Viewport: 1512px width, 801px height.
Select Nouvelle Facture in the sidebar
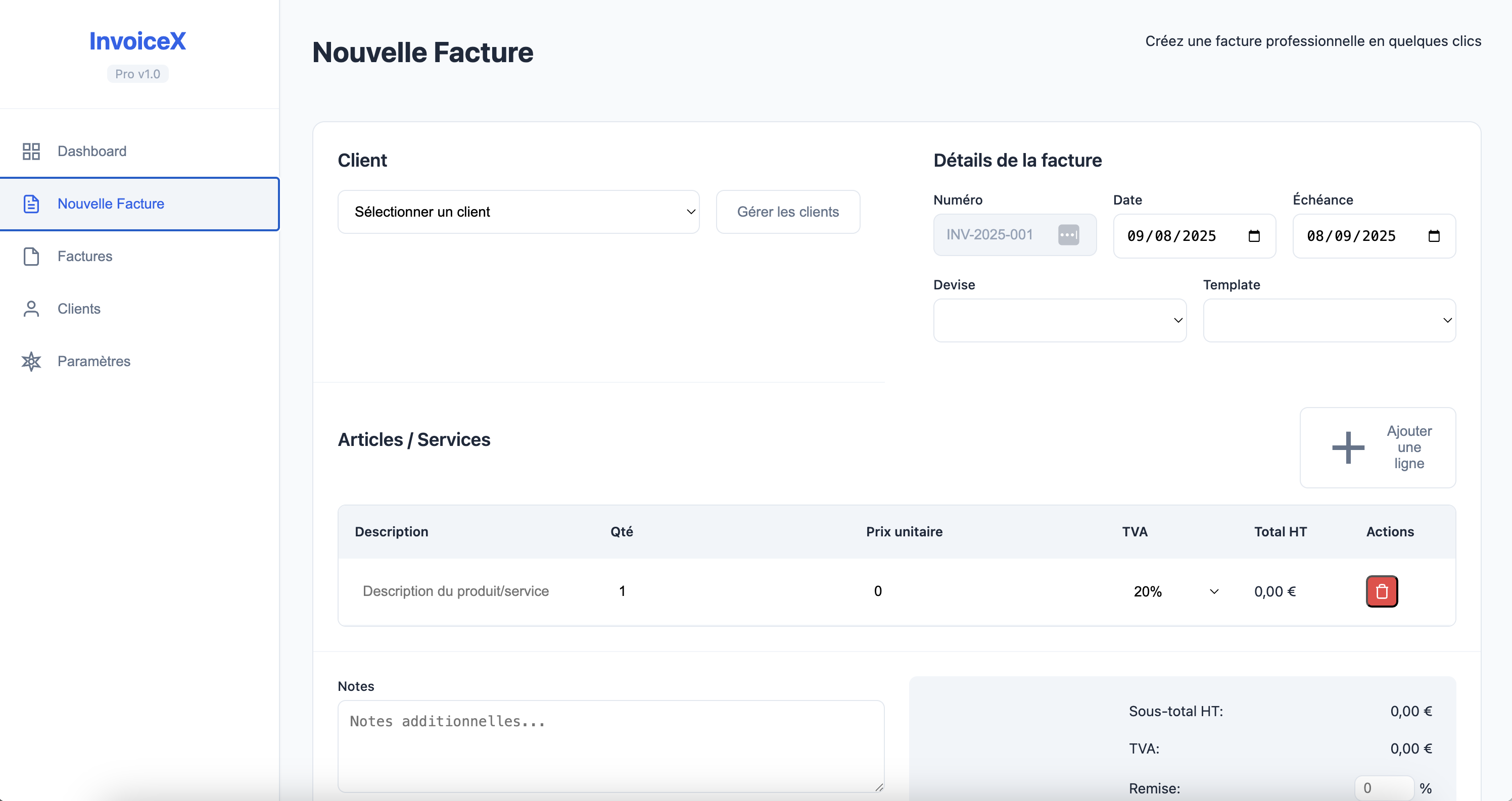click(139, 204)
